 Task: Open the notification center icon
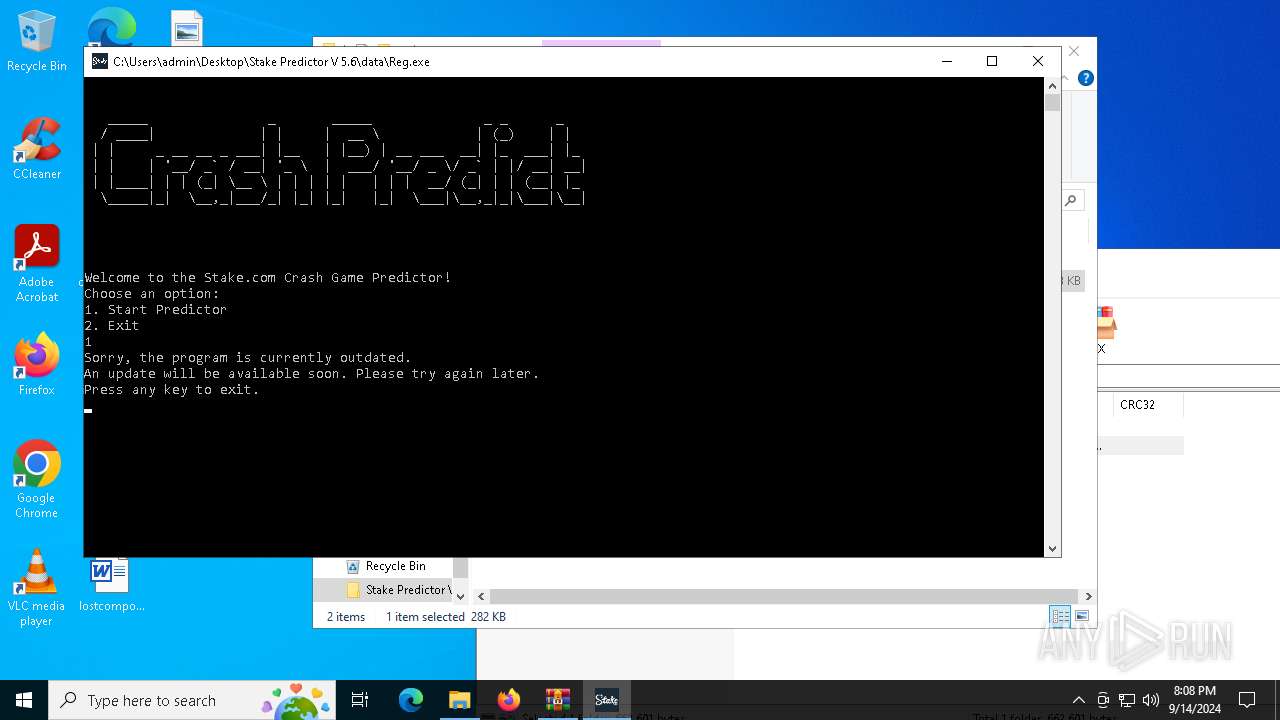(x=1247, y=700)
